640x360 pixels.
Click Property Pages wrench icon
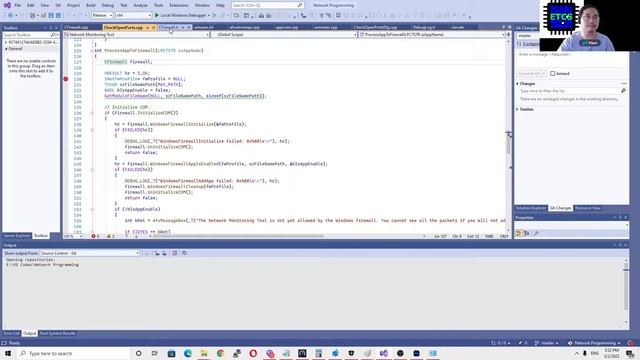(536, 233)
